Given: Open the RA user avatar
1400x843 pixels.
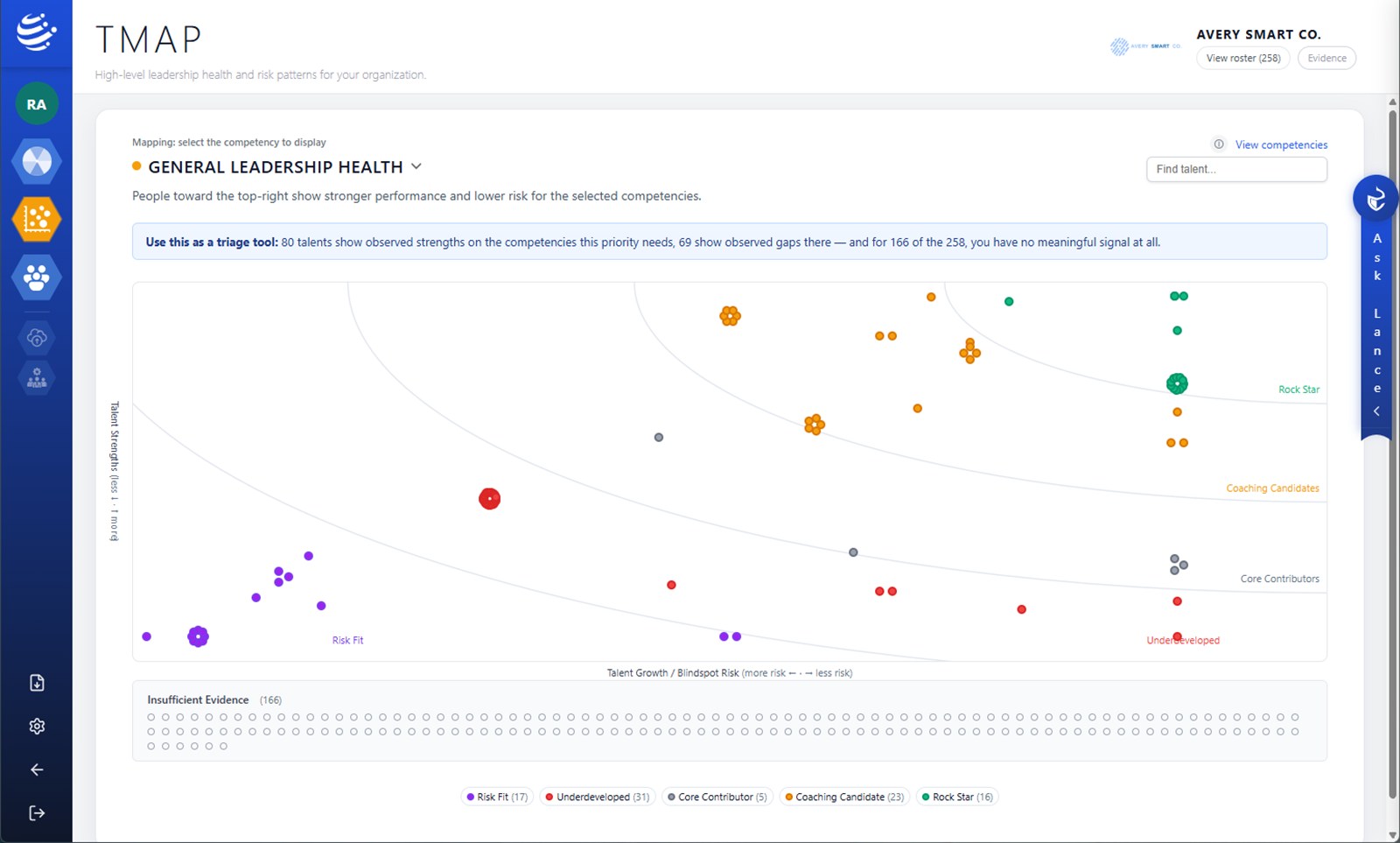Looking at the screenshot, I should (36, 104).
